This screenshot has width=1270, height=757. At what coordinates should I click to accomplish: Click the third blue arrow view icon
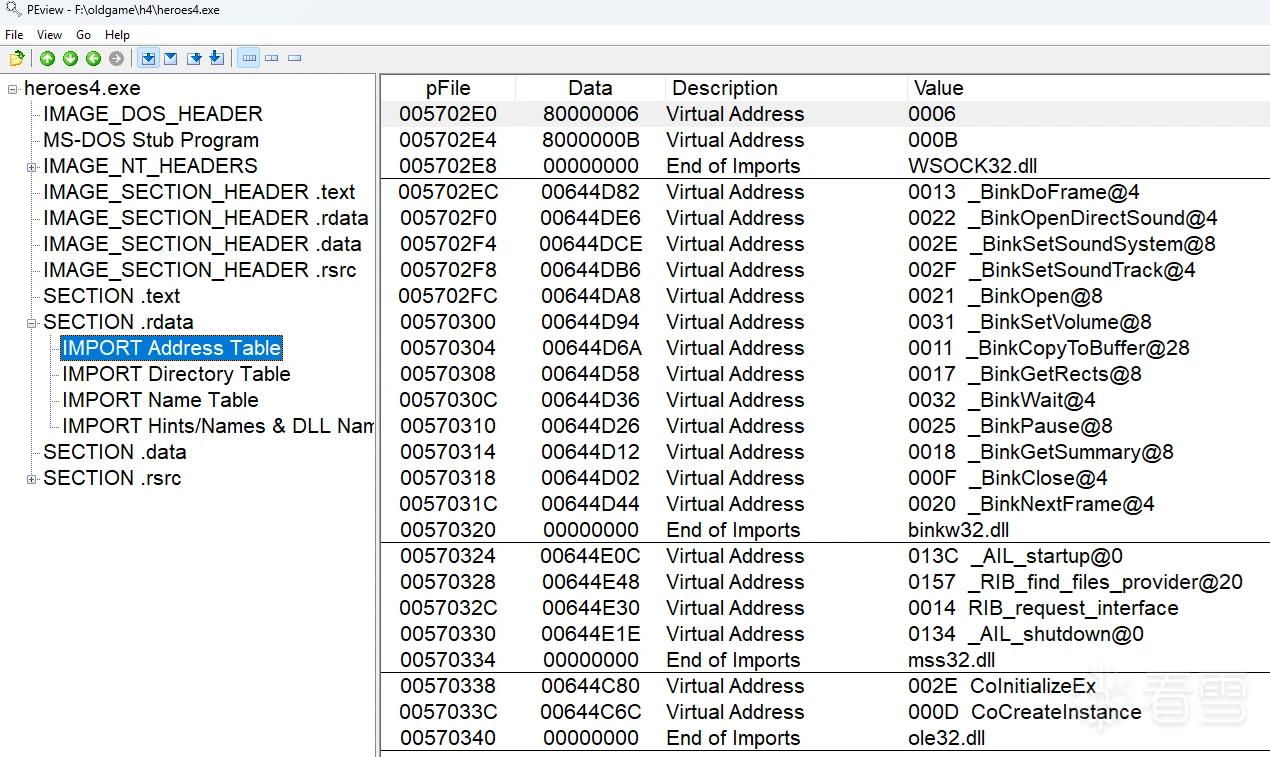coord(195,59)
